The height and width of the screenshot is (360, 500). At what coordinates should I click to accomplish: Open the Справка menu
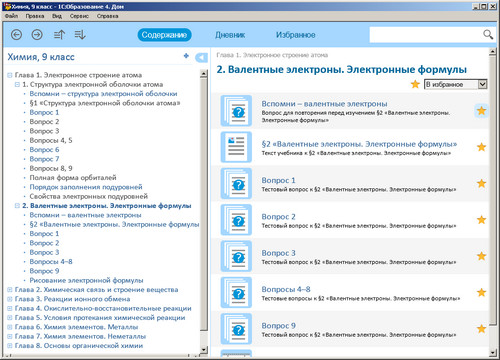(x=107, y=16)
